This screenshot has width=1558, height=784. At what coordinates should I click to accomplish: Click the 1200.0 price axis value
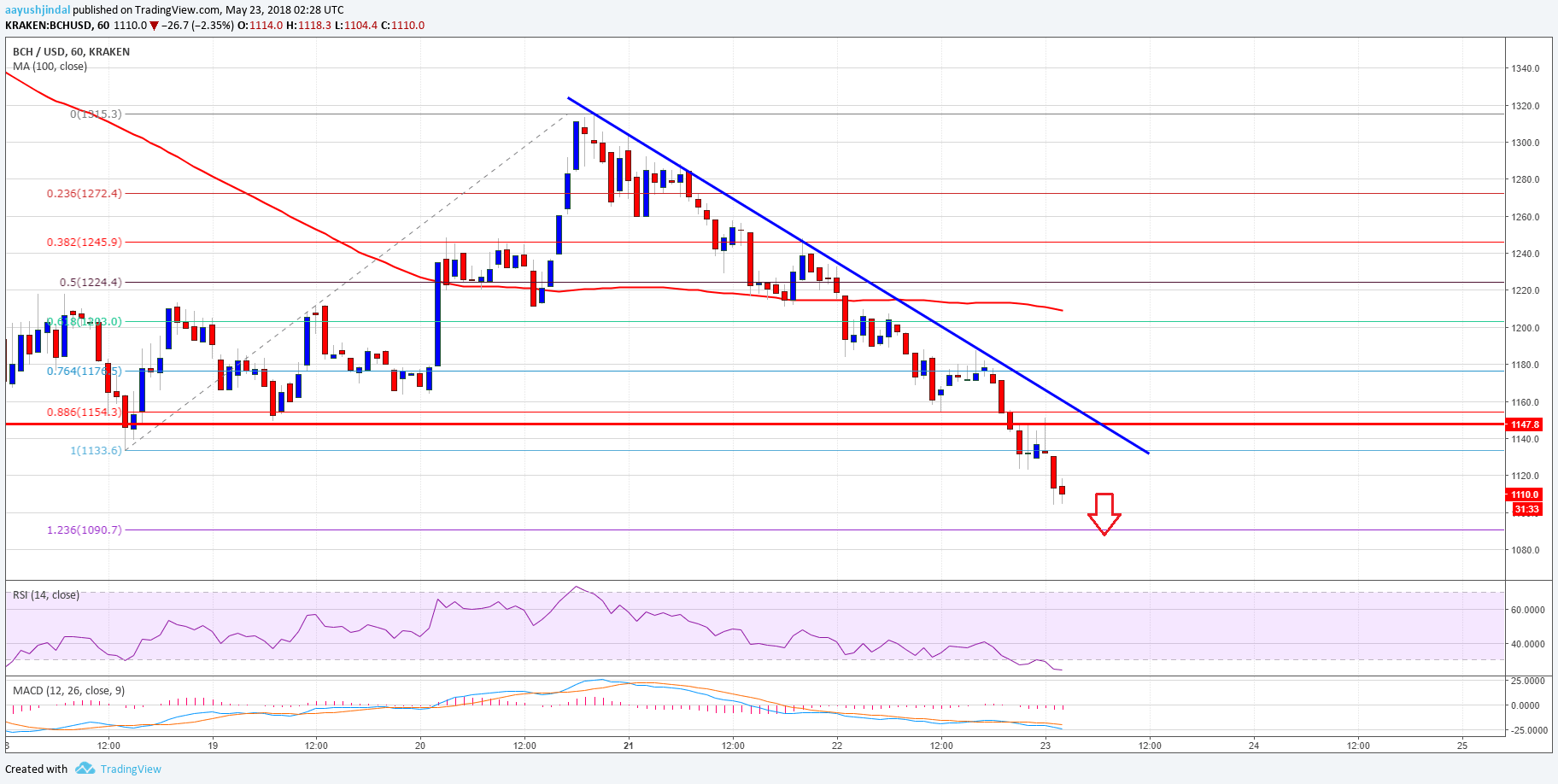(x=1526, y=328)
